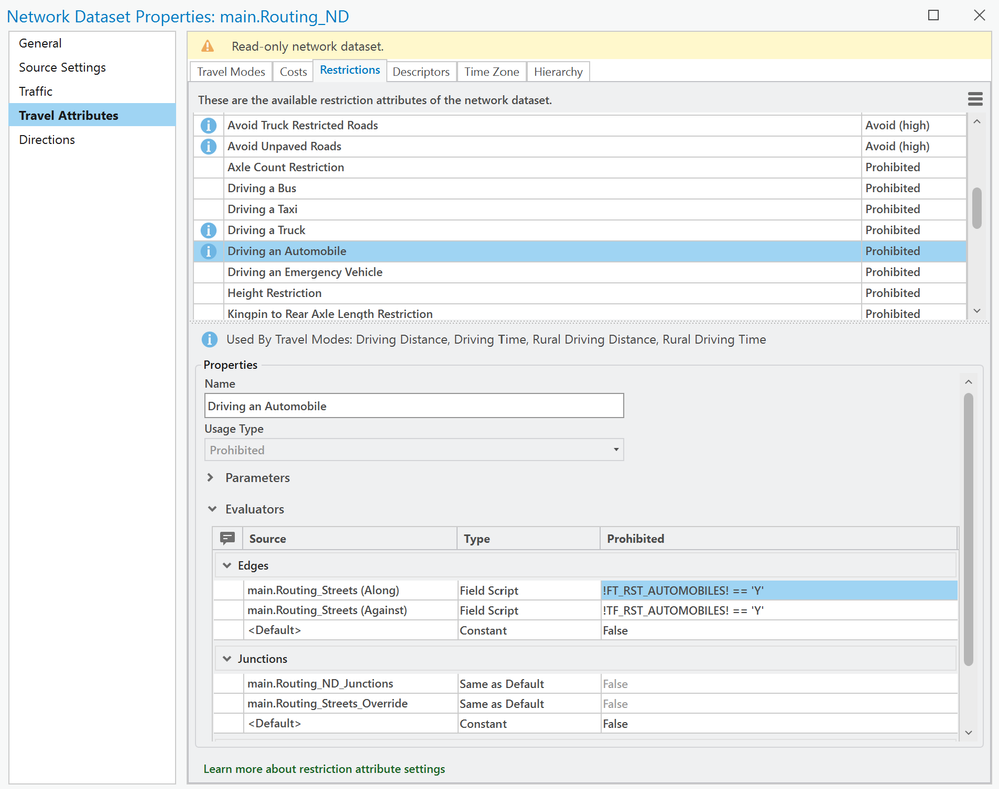The height and width of the screenshot is (789, 999).
Task: Click info icon beside Driving an Automobile row
Action: tap(209, 252)
